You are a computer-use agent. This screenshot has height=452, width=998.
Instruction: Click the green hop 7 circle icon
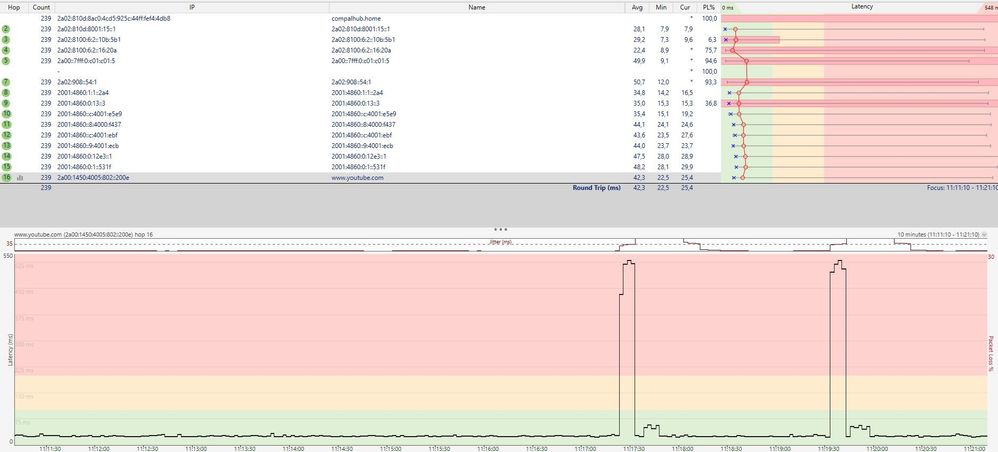6,82
